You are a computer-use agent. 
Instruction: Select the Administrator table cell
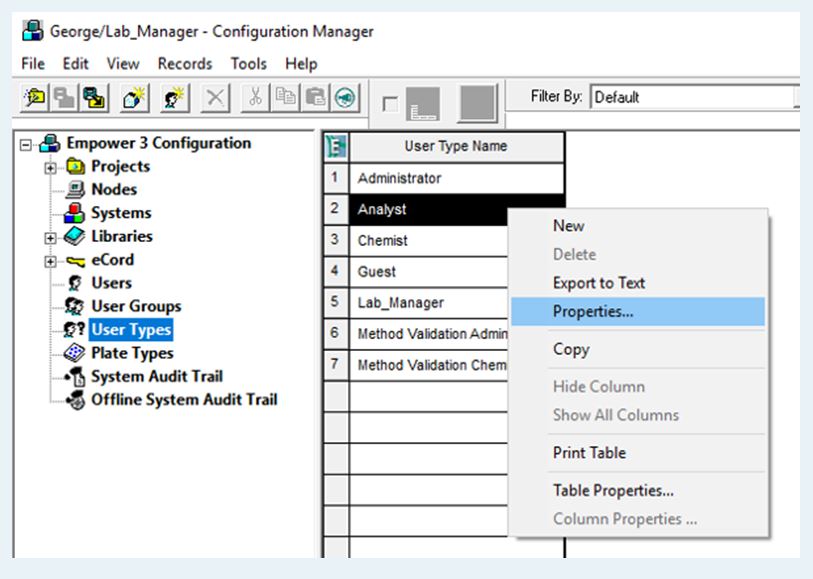coord(456,178)
